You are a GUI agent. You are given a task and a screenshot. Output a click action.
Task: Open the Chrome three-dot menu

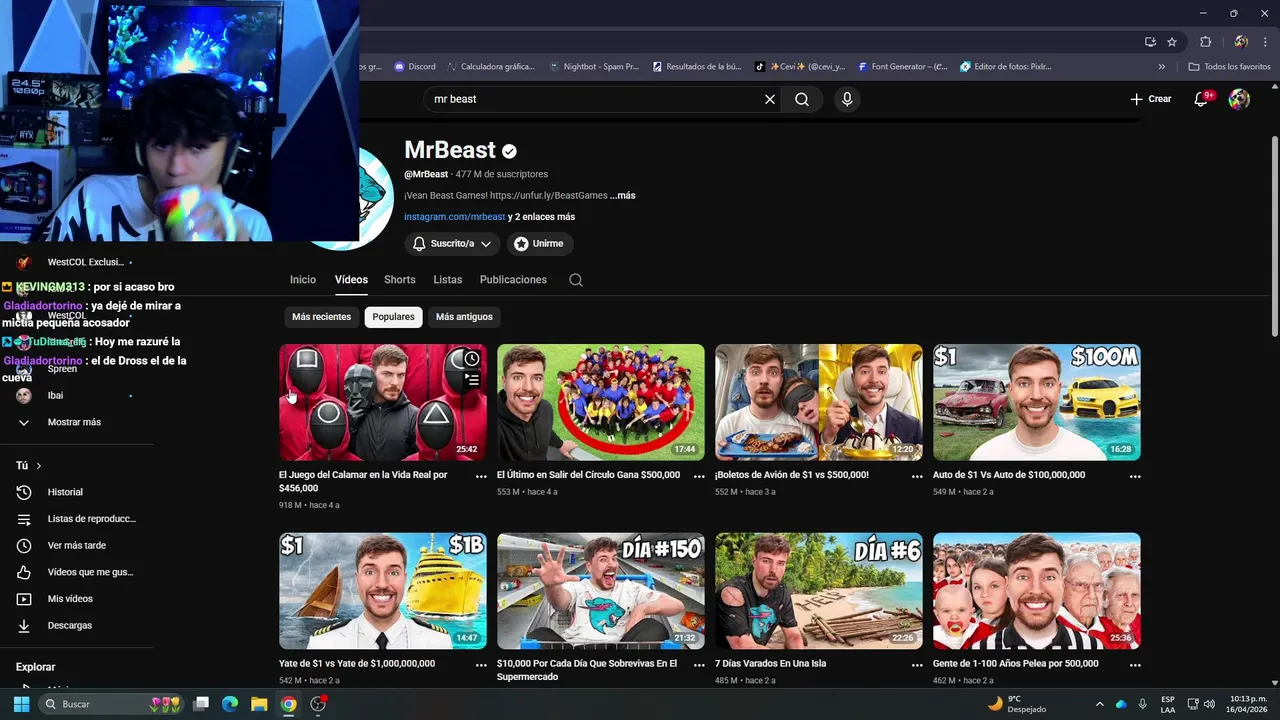[1264, 42]
